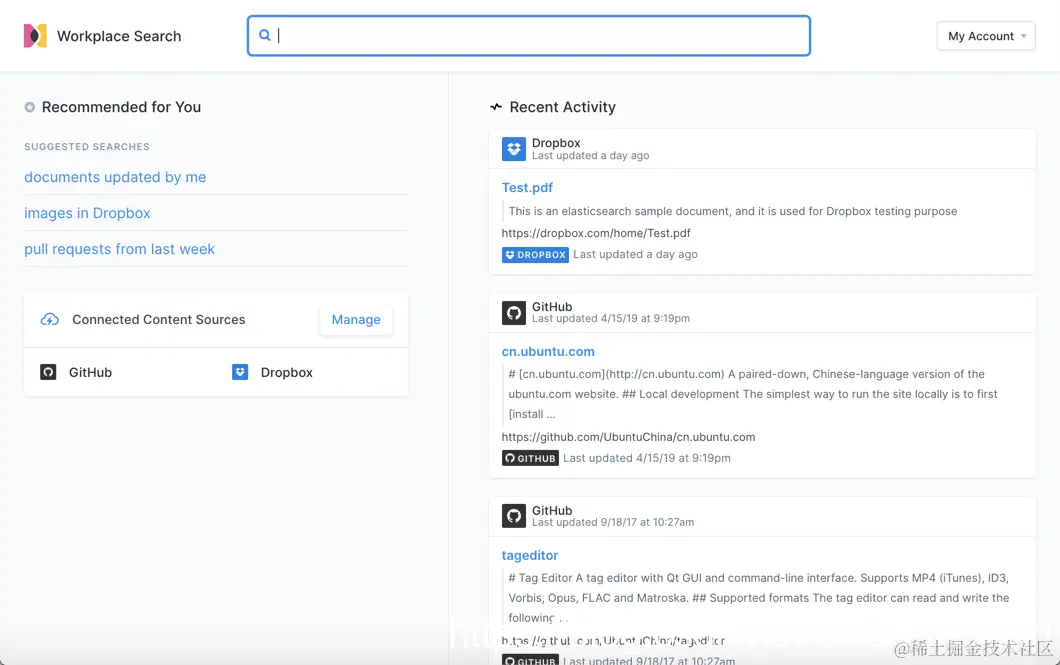Click the Recommended for You heading text

click(121, 107)
